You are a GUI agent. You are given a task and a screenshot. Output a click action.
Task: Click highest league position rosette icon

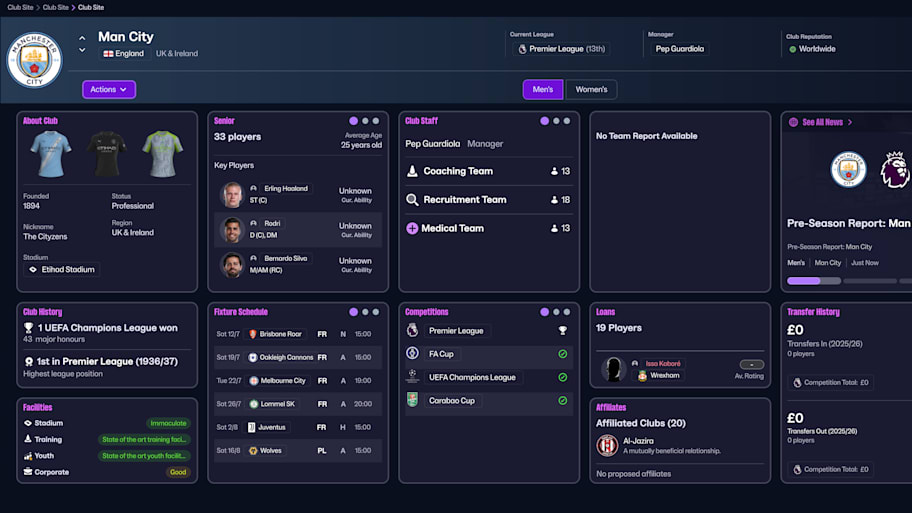(28, 362)
